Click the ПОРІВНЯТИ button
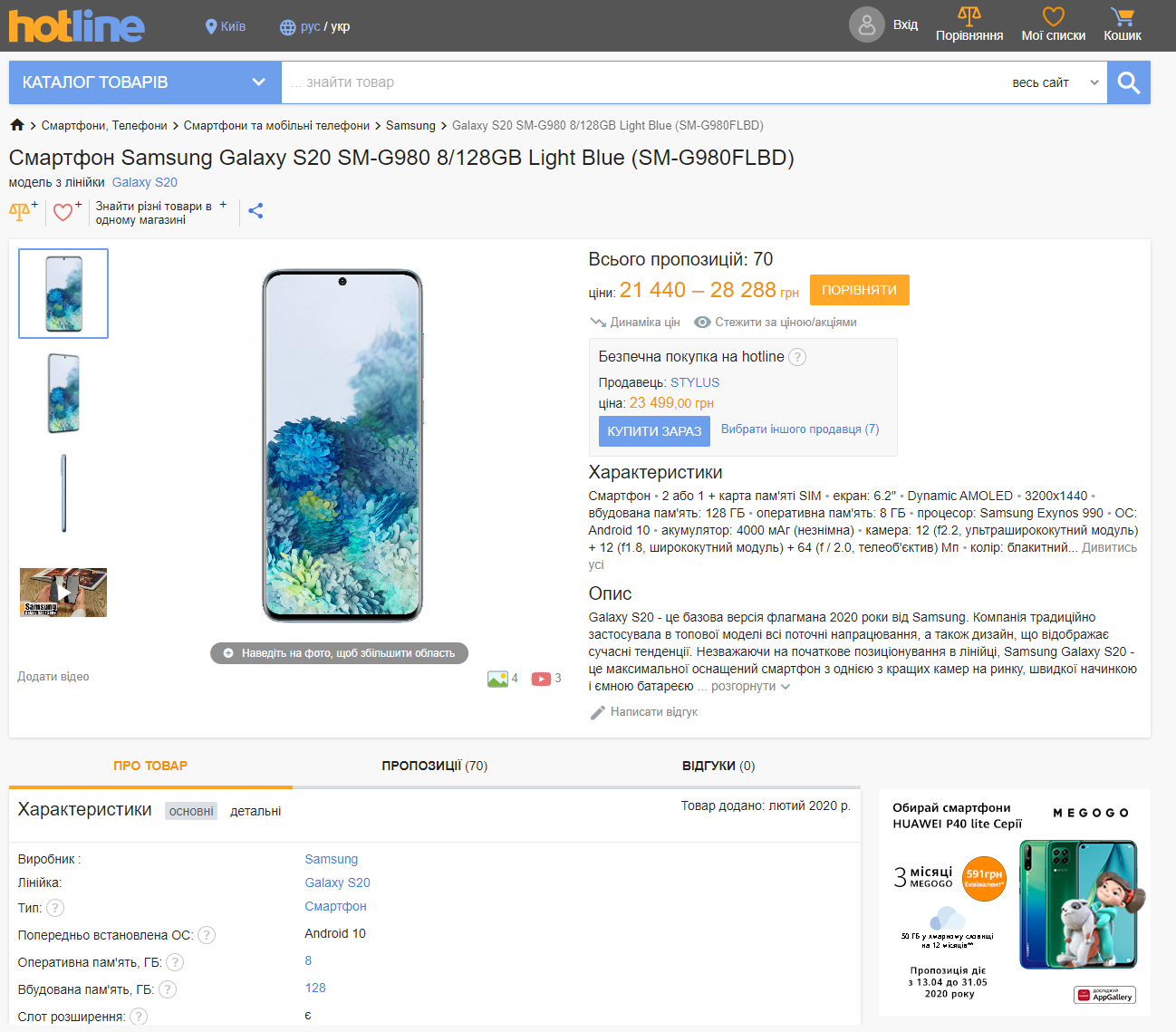 [x=860, y=290]
